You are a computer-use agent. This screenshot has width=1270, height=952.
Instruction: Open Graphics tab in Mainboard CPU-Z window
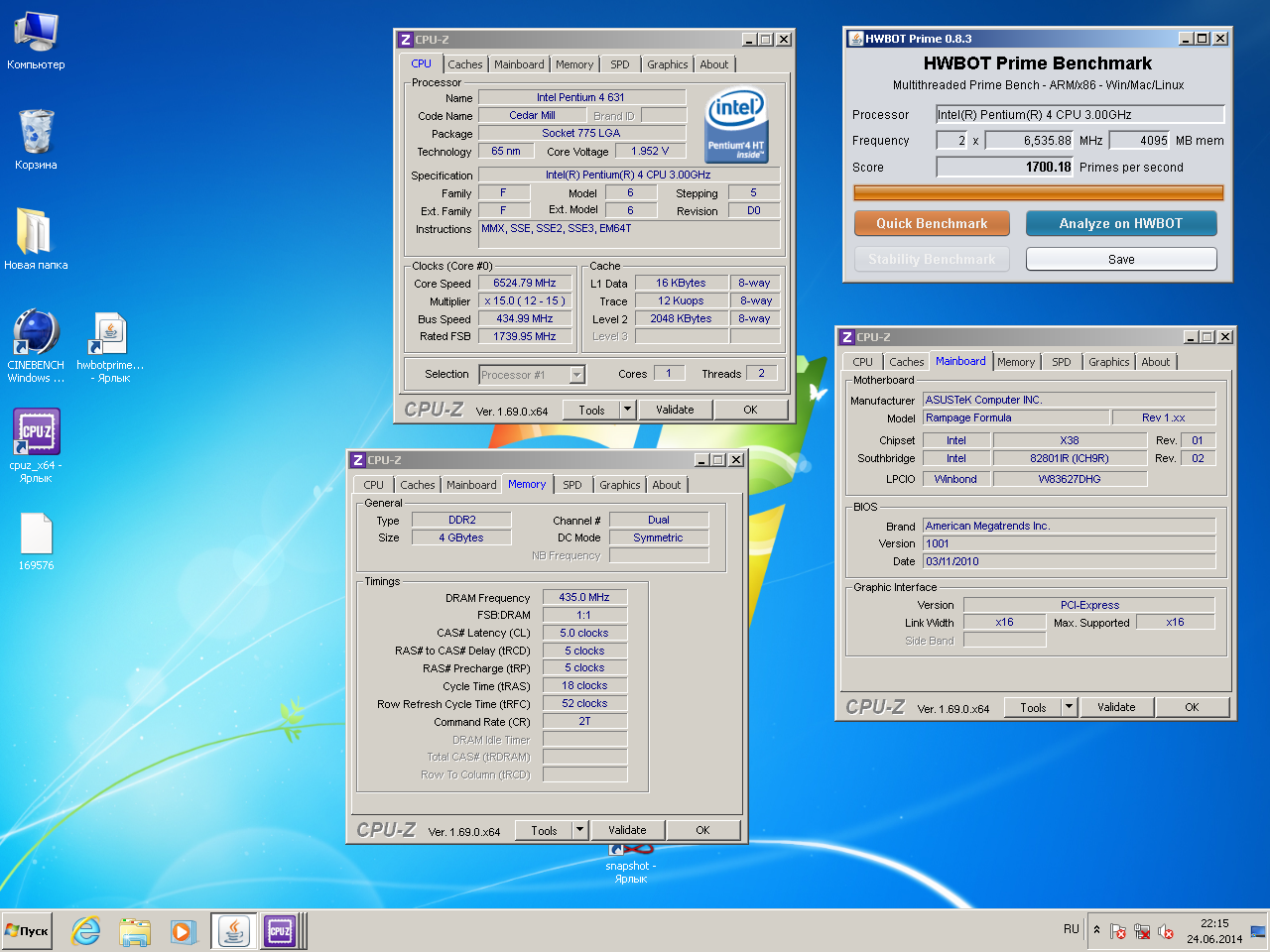click(1109, 362)
